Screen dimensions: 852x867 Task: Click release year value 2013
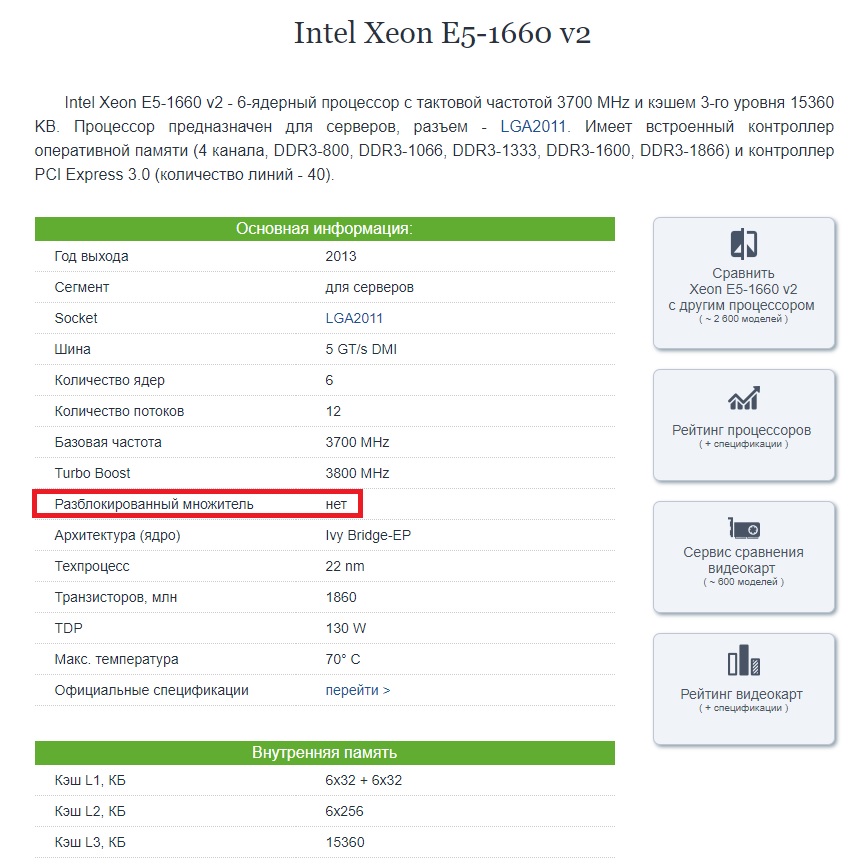(341, 257)
